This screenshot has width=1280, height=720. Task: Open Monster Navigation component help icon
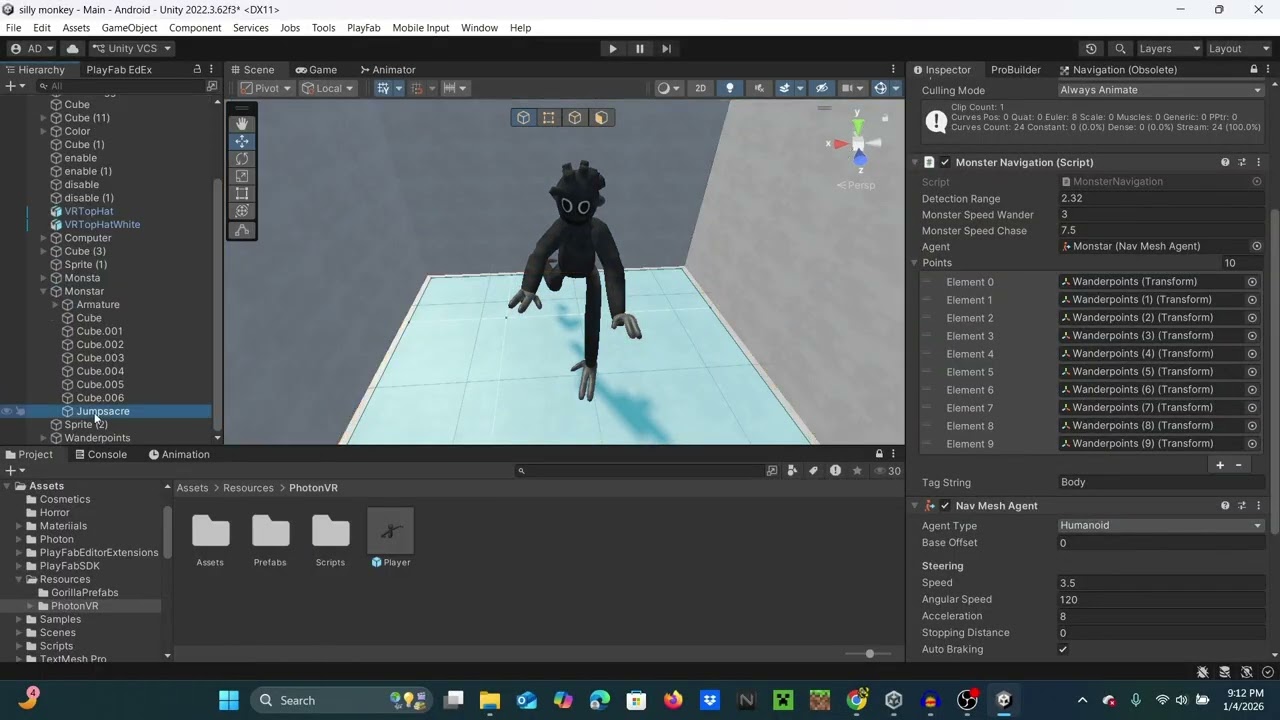tap(1225, 162)
